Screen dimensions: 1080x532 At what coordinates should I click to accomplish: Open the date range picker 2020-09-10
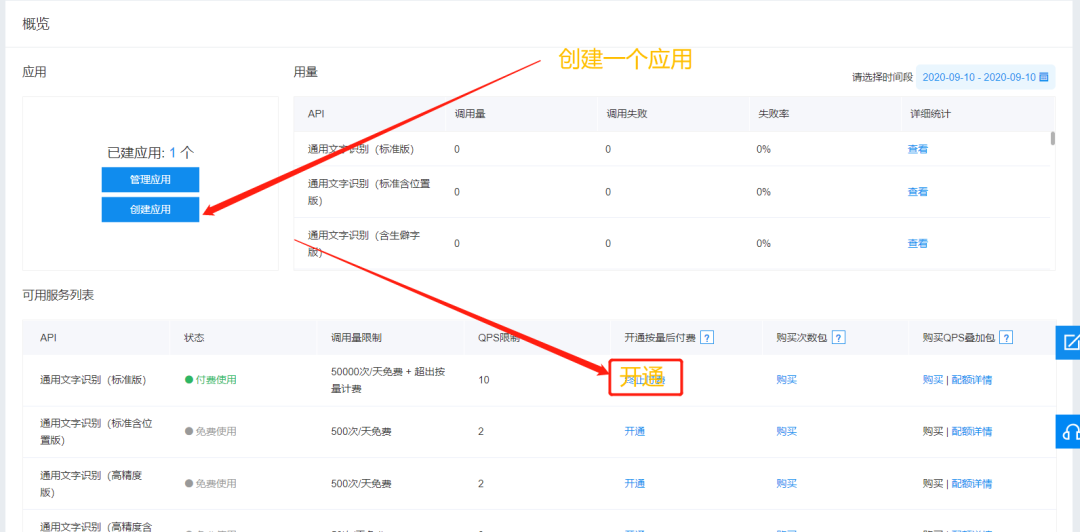click(985, 76)
